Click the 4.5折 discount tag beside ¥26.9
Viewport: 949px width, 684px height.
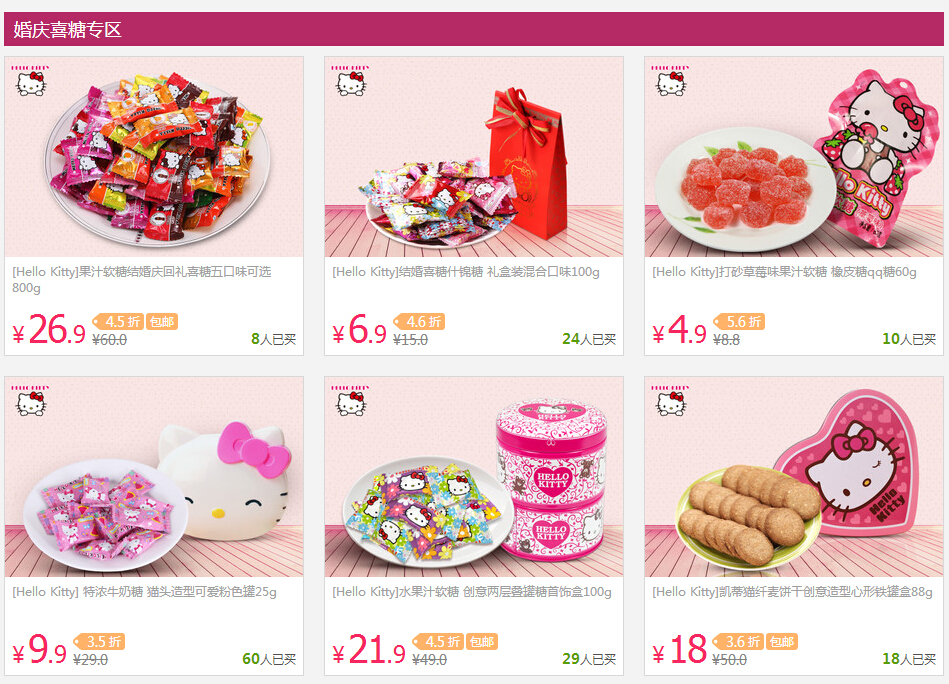pos(118,321)
